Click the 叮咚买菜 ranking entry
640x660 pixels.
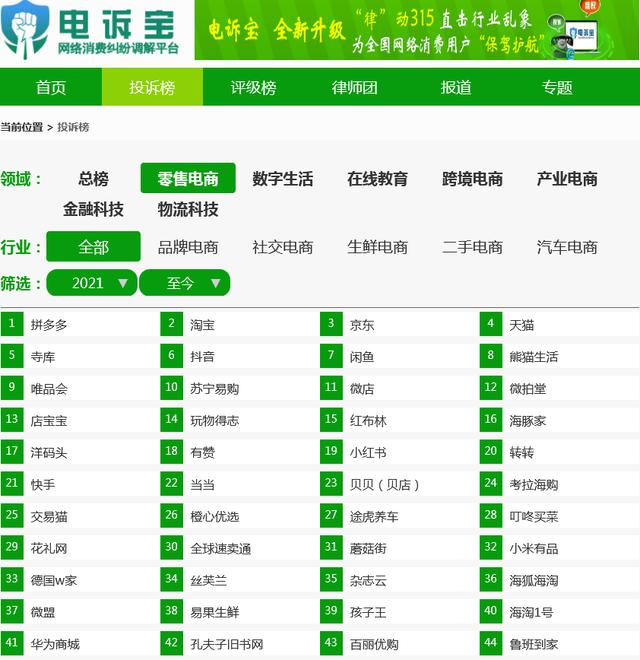(x=533, y=516)
